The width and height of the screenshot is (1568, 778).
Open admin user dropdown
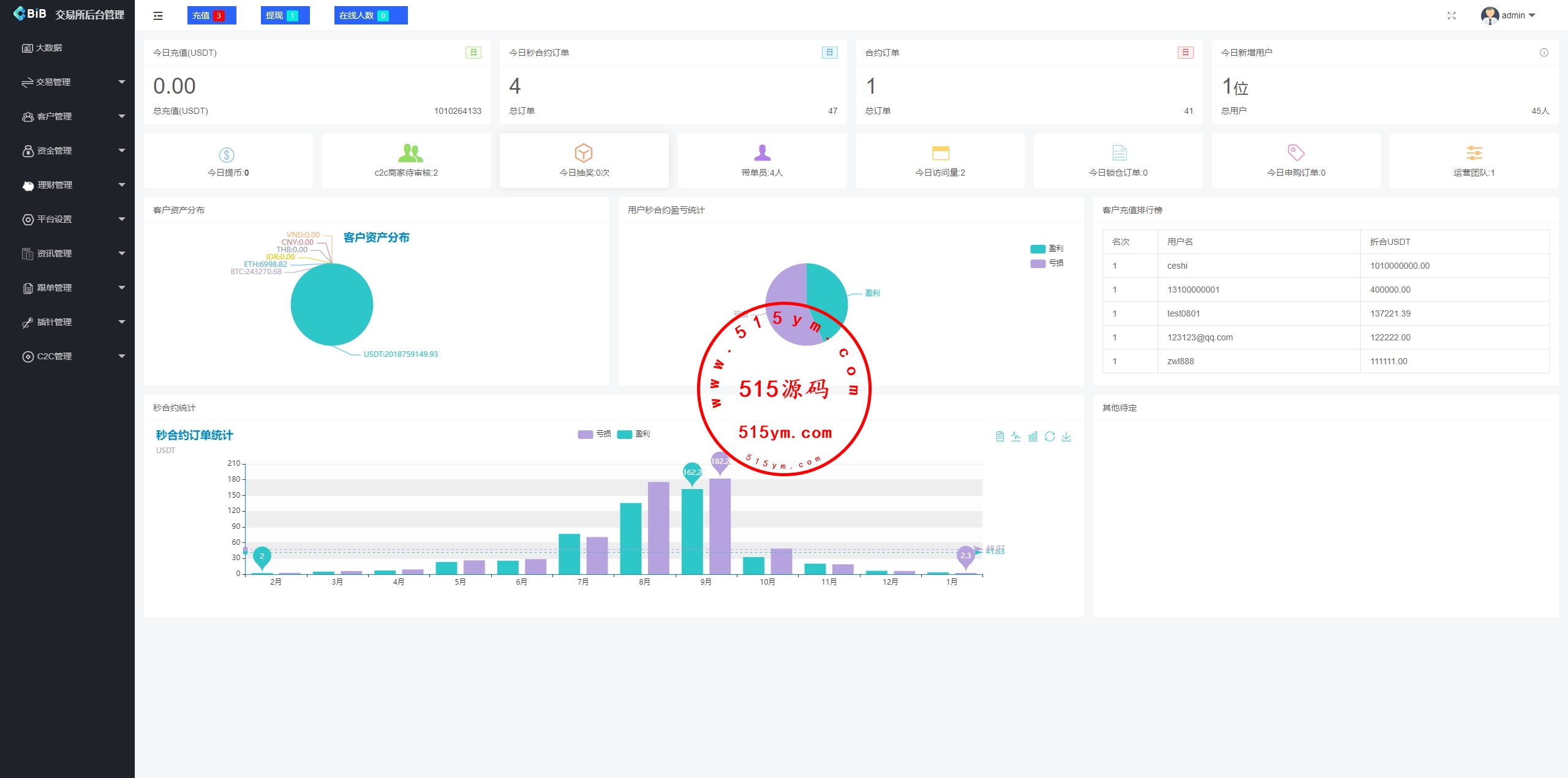[x=1508, y=16]
